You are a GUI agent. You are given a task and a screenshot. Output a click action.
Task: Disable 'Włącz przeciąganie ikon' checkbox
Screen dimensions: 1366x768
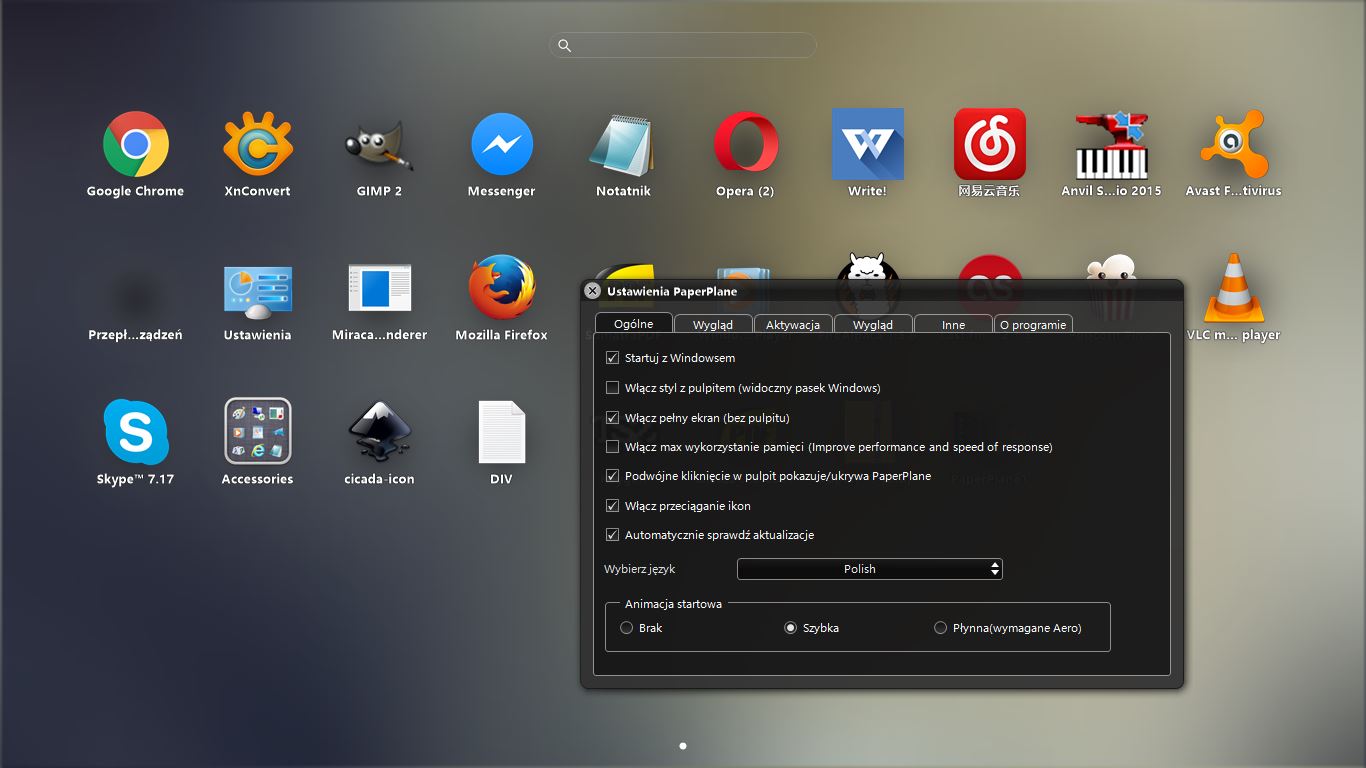click(613, 506)
